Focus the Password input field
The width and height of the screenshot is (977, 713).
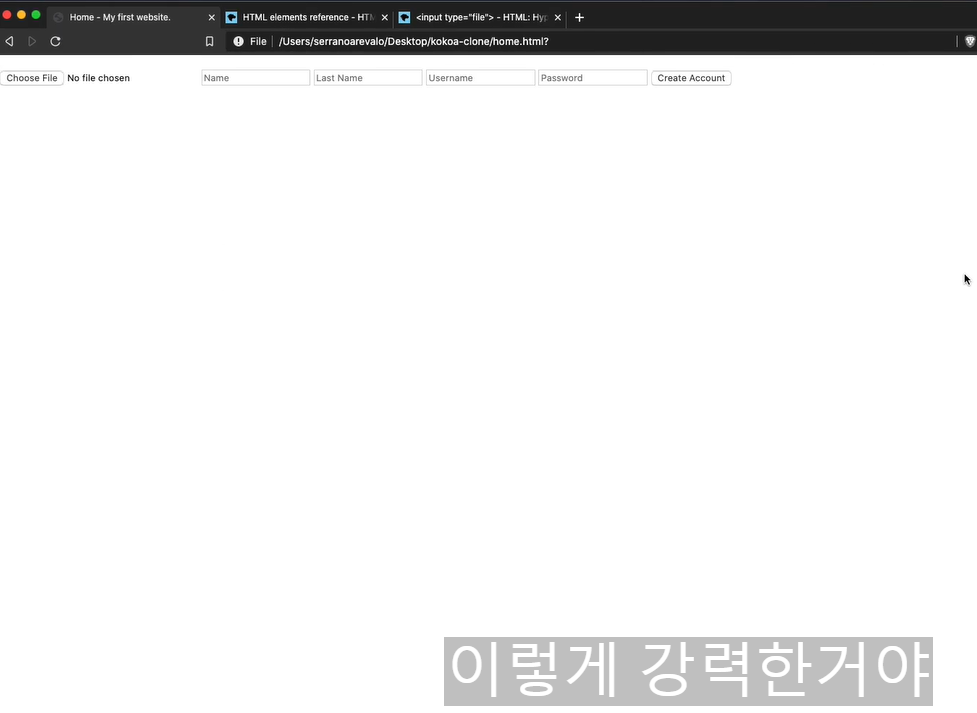[x=593, y=78]
